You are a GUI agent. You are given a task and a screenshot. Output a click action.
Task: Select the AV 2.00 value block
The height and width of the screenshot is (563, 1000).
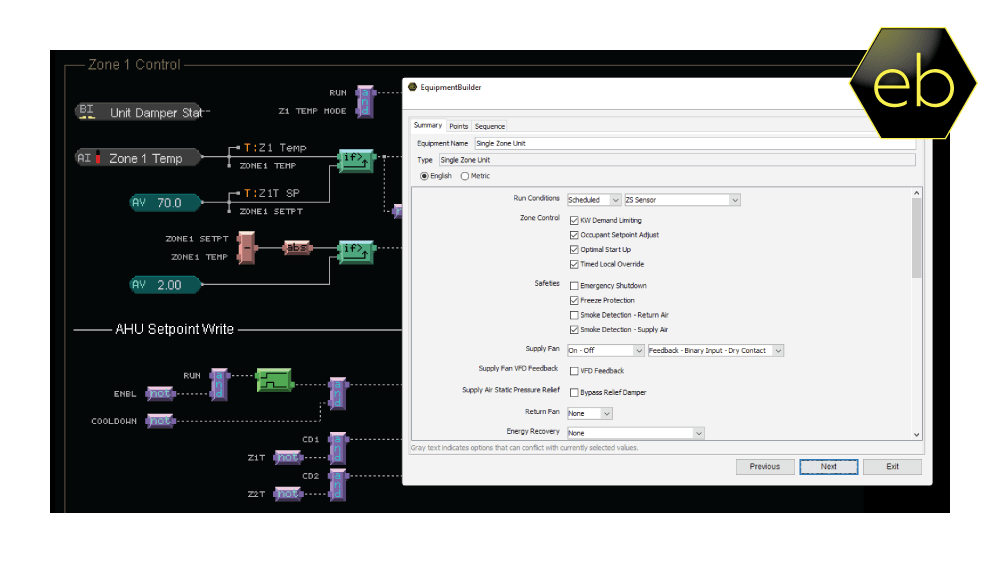[x=165, y=284]
